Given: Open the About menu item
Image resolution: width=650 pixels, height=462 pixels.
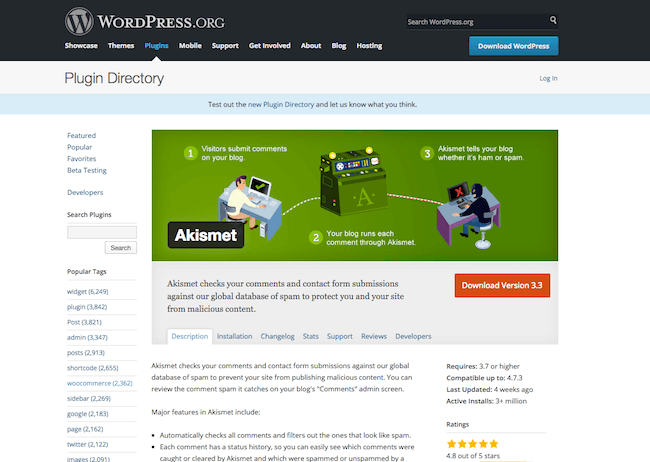Looking at the screenshot, I should (x=311, y=46).
